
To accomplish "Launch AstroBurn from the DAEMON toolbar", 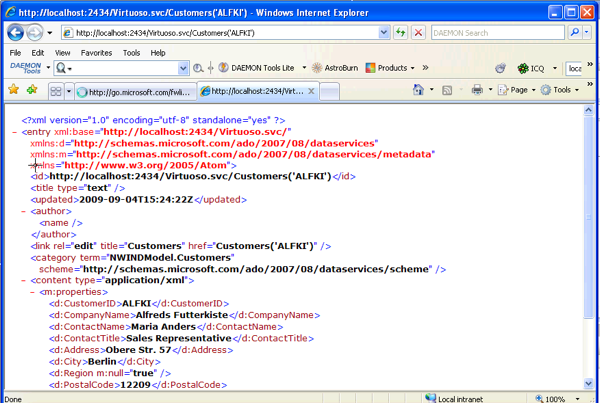I will click(334, 68).
